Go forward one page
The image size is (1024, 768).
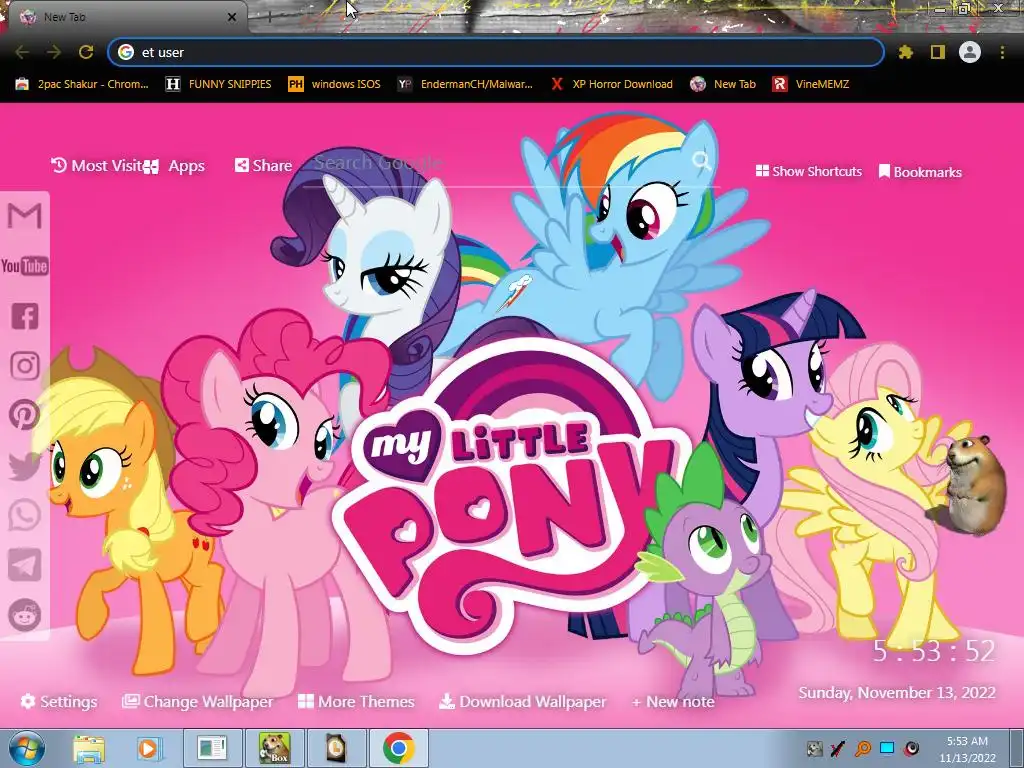(54, 52)
